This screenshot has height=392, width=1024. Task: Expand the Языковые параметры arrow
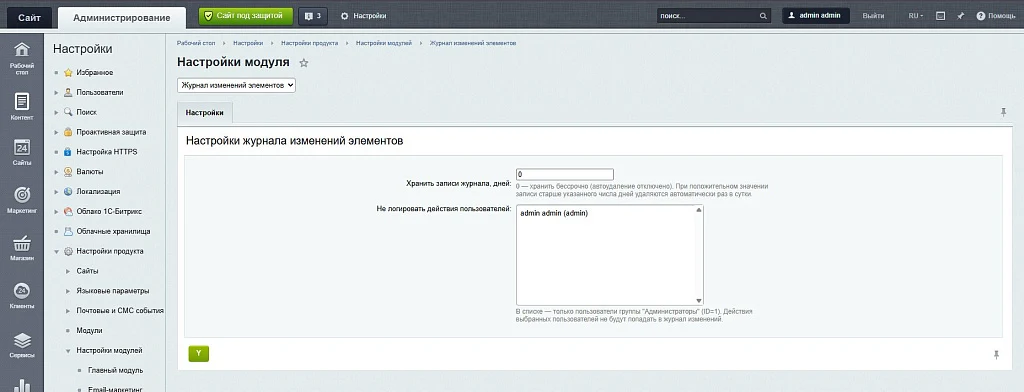[67, 291]
